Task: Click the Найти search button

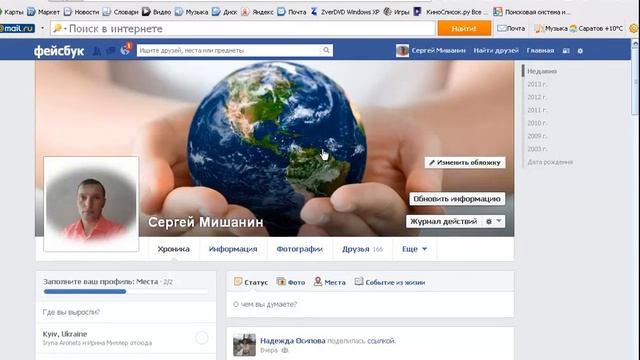Action: pyautogui.click(x=464, y=29)
